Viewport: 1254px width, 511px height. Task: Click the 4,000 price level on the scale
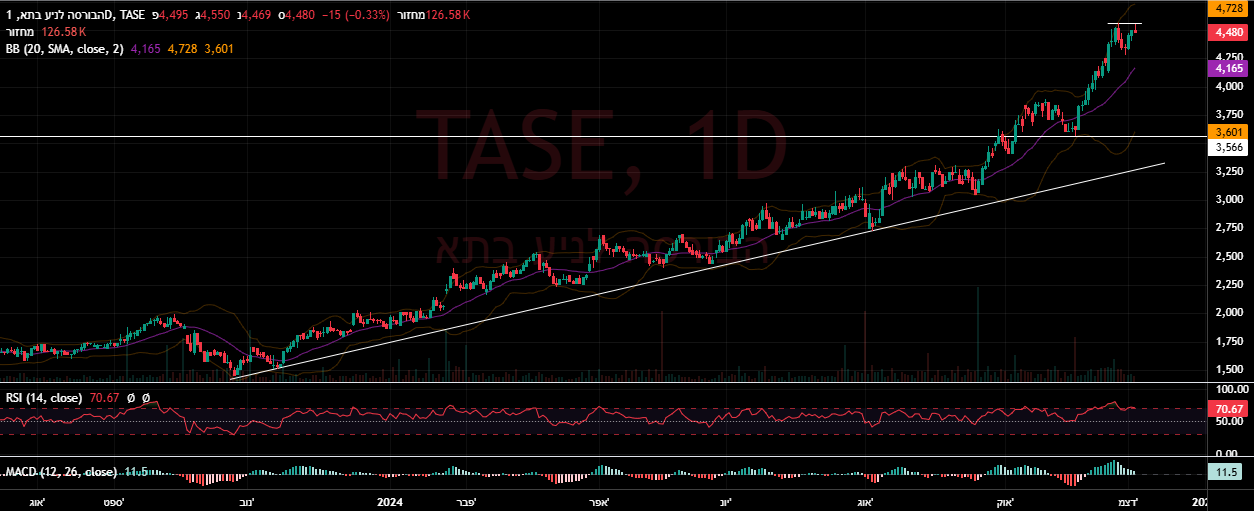coord(1229,87)
